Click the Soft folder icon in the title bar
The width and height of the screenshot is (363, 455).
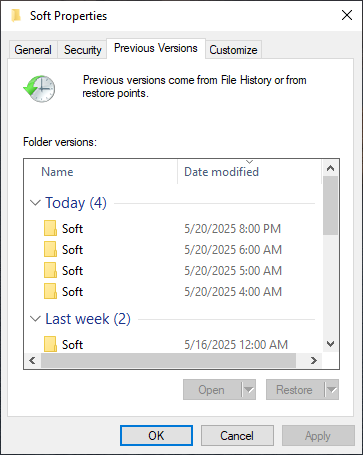[x=16, y=16]
